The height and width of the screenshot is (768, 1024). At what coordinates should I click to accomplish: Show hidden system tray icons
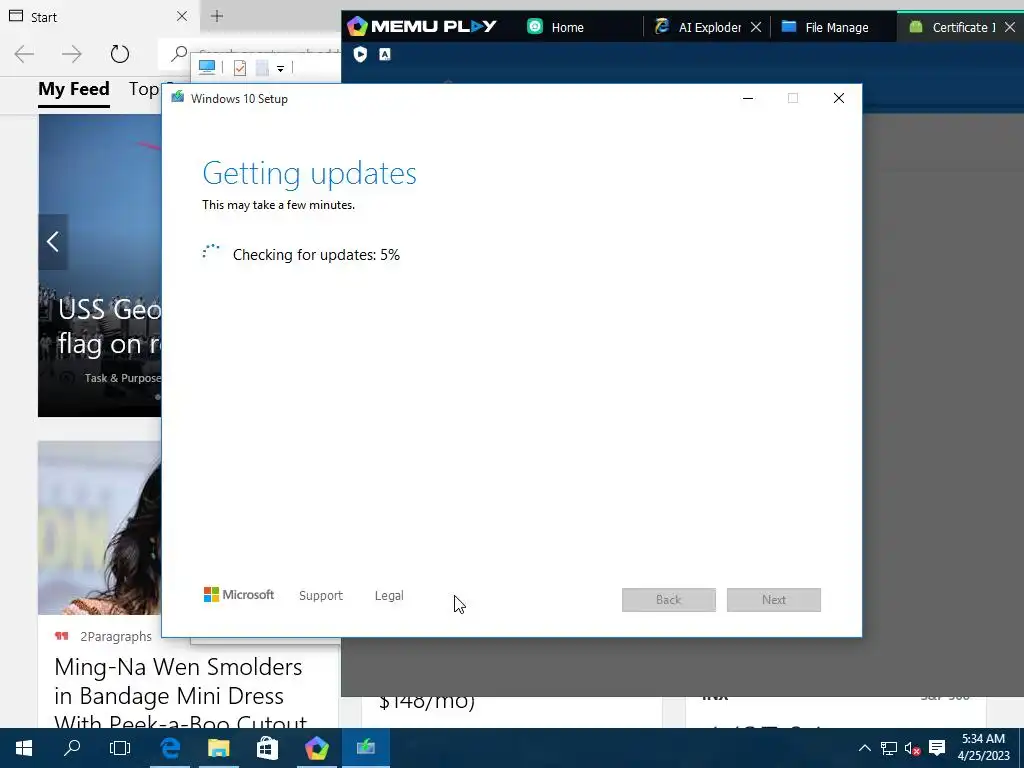pos(865,748)
